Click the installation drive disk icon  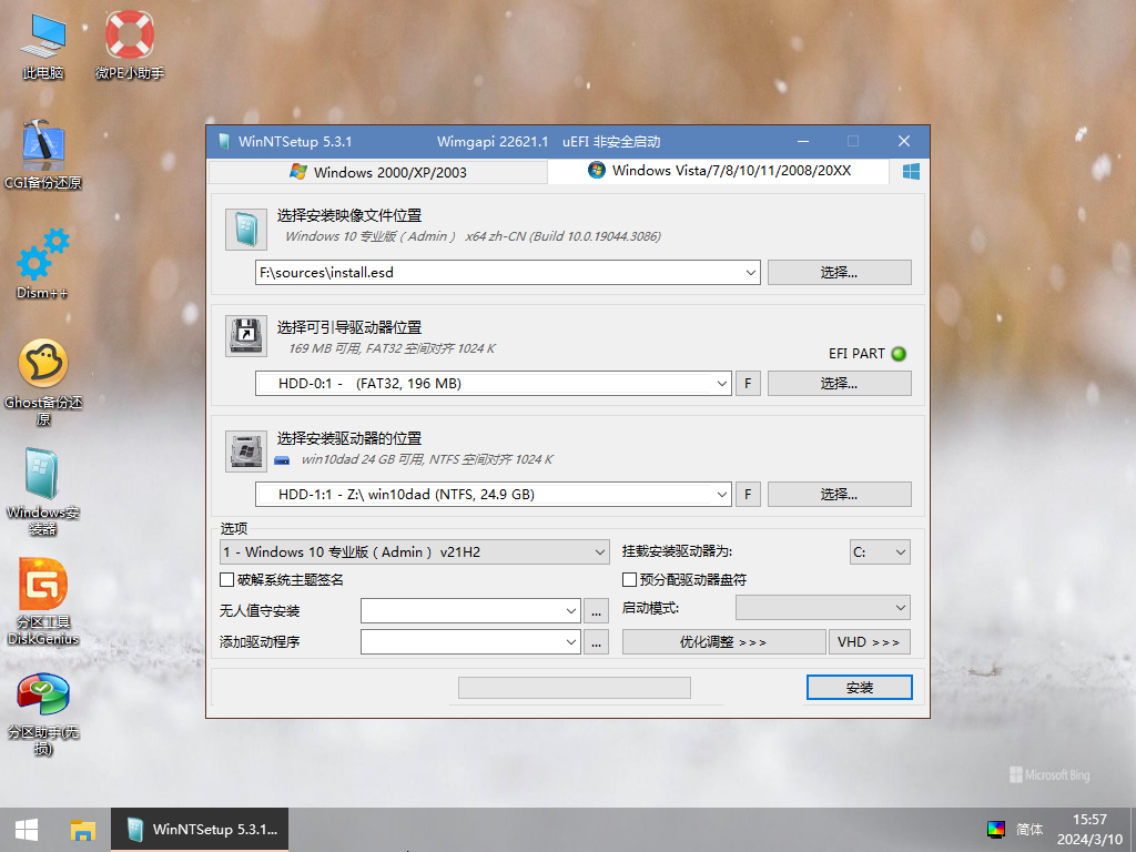click(x=246, y=451)
